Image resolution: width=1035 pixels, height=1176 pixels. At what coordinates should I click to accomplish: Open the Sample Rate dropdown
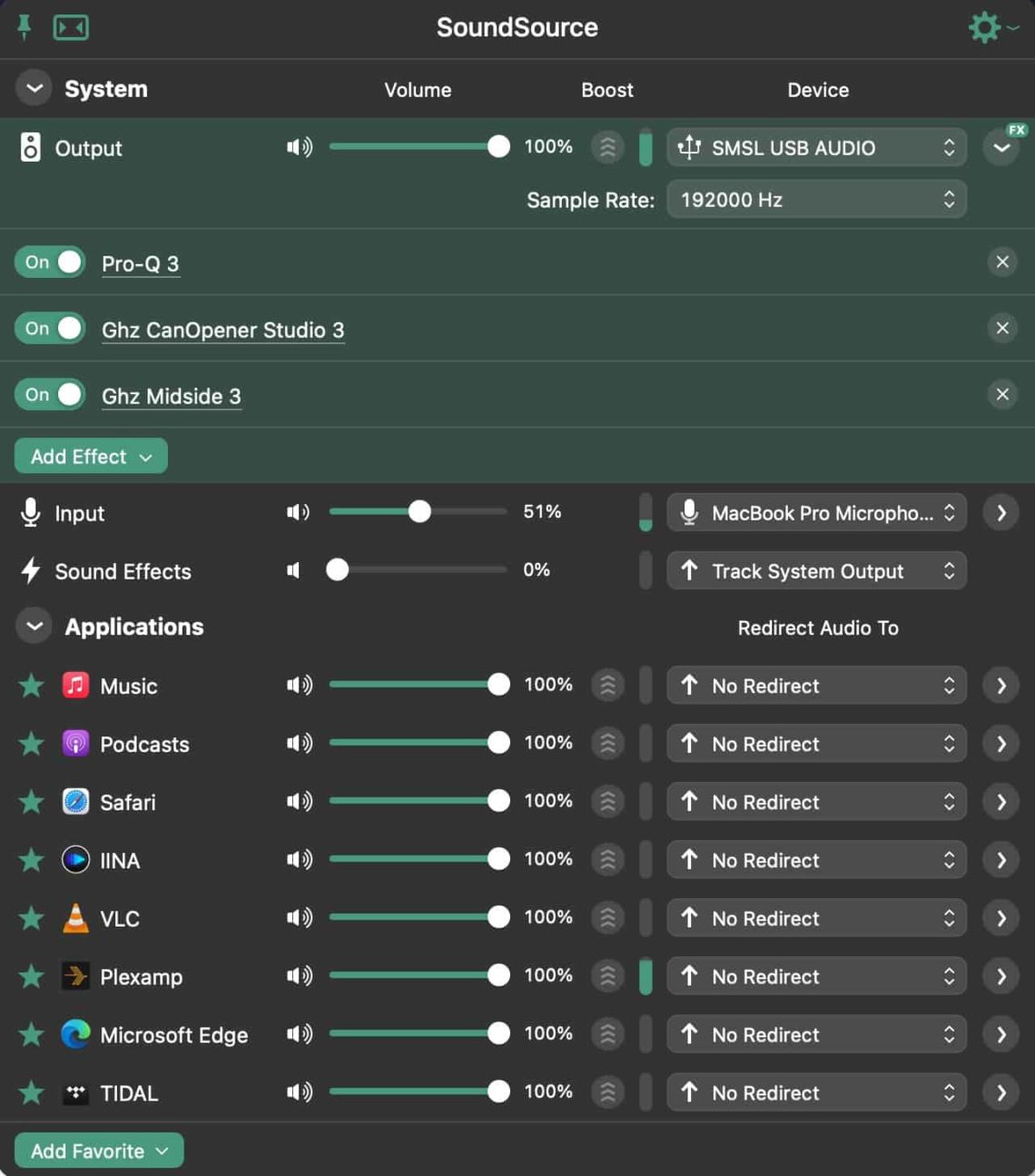coord(815,199)
